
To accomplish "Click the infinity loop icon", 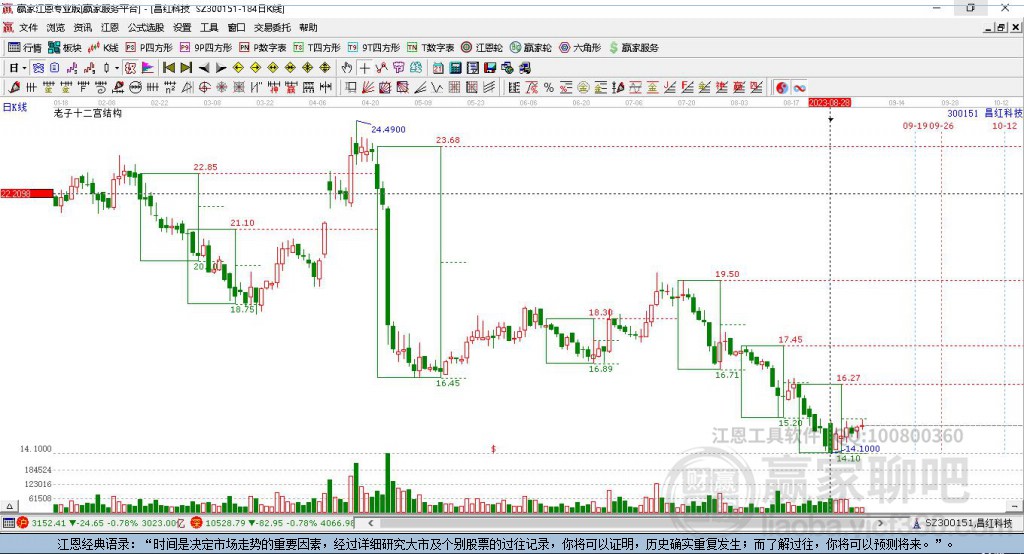I will pos(799,88).
